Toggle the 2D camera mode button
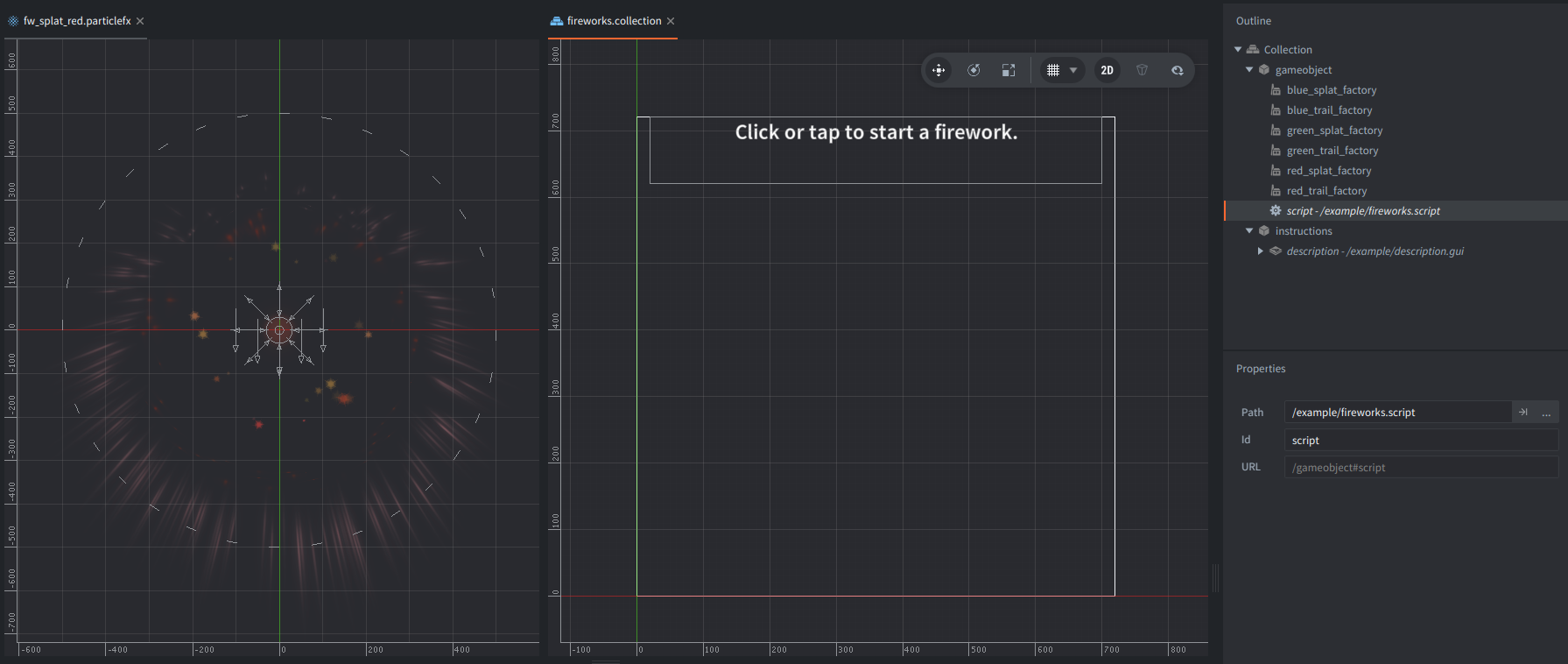 click(x=1107, y=70)
